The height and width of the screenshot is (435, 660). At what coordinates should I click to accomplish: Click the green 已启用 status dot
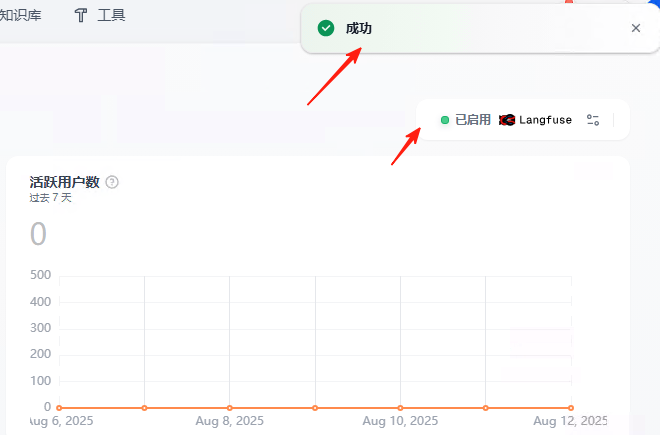click(x=445, y=120)
